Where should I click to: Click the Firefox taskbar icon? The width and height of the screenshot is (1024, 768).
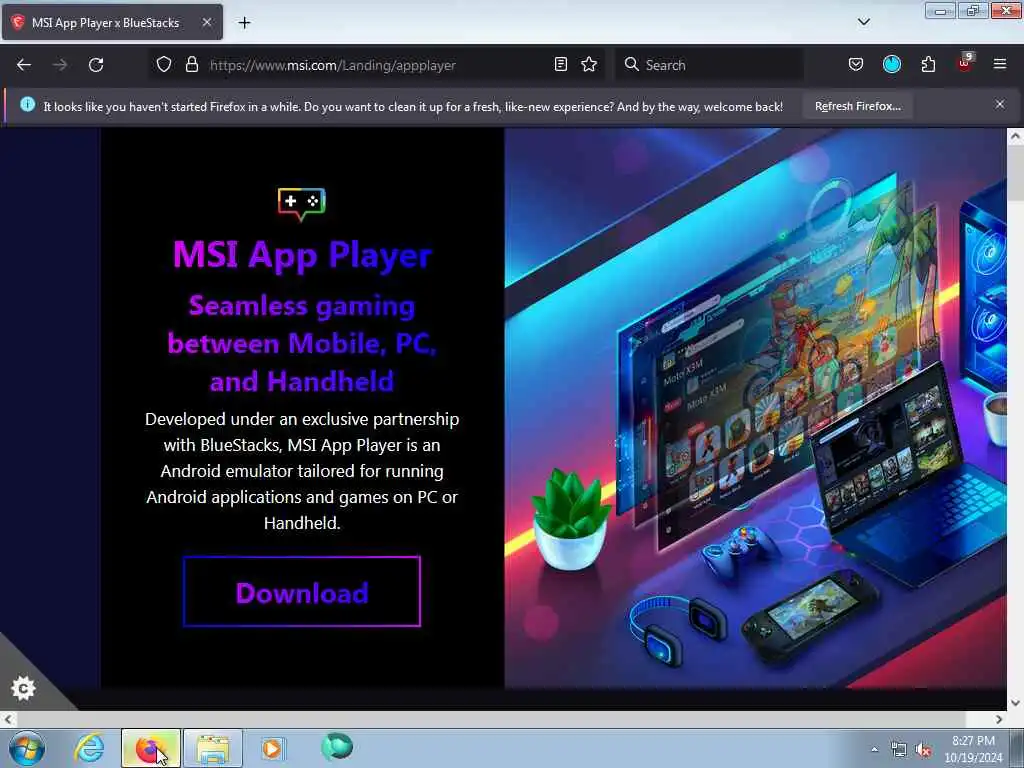click(x=150, y=748)
